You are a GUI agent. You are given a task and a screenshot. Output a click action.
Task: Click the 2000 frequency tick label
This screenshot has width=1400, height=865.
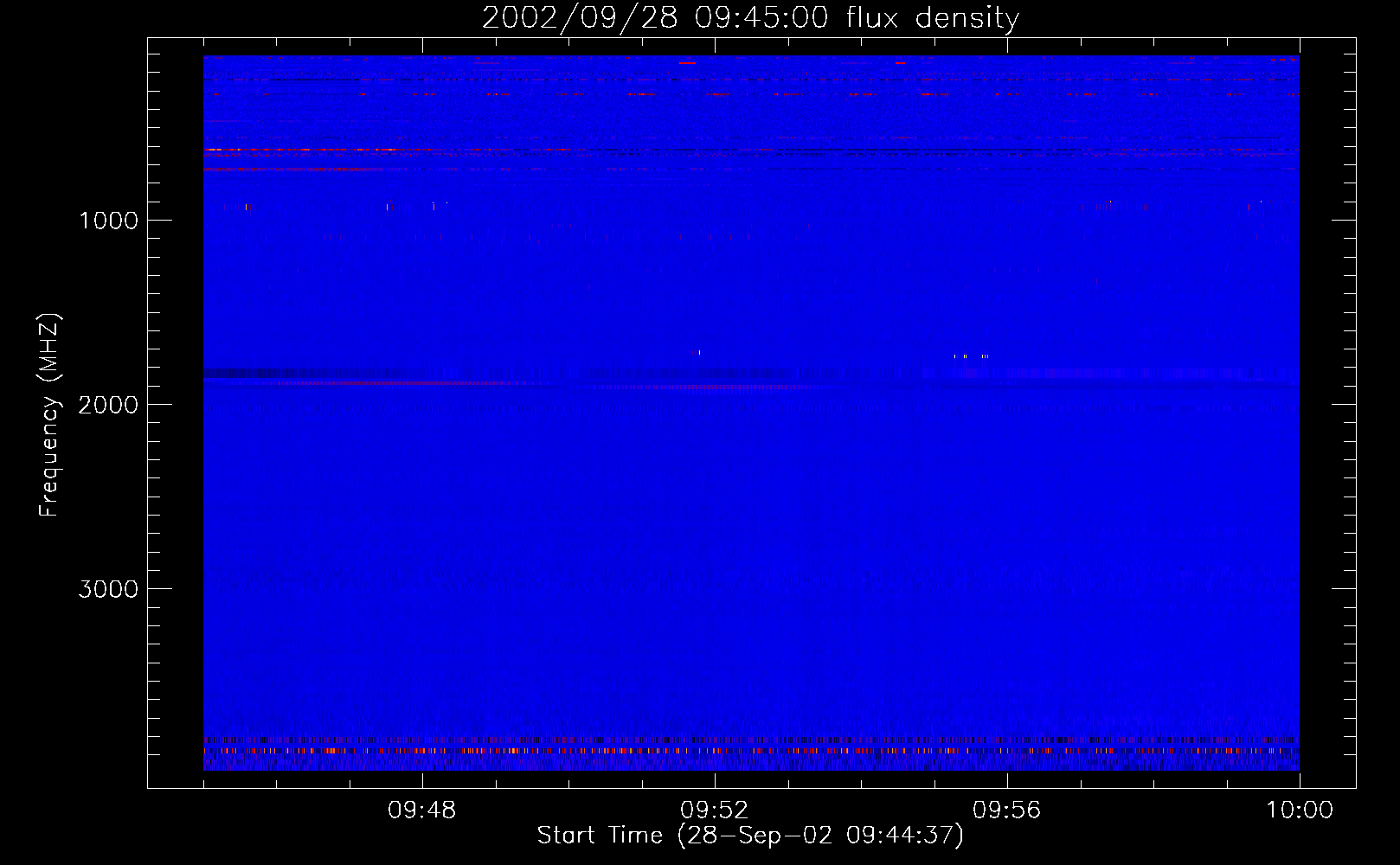[x=108, y=405]
